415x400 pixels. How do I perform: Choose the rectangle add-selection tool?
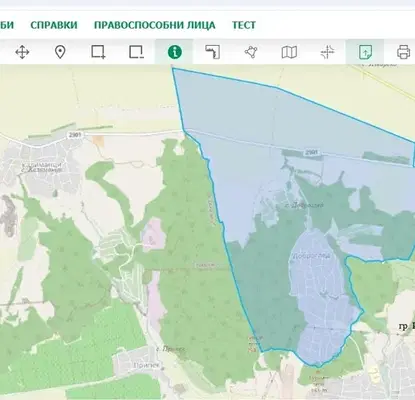pos(98,52)
